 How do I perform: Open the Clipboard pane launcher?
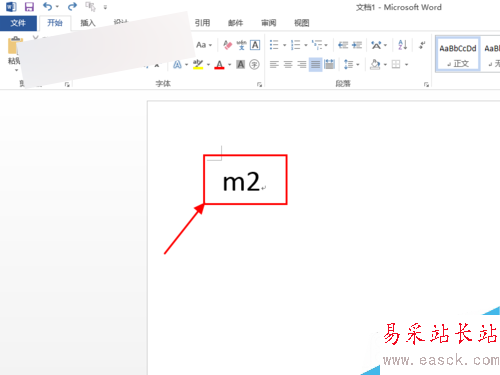point(67,85)
